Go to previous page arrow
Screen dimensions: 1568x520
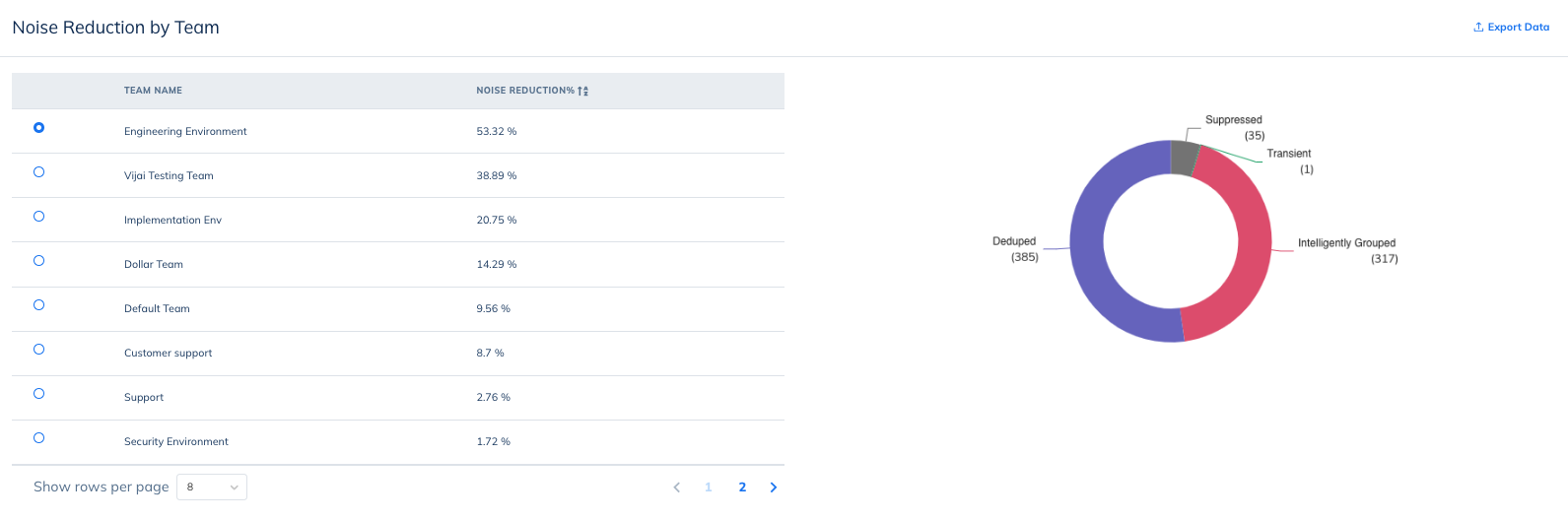[677, 487]
